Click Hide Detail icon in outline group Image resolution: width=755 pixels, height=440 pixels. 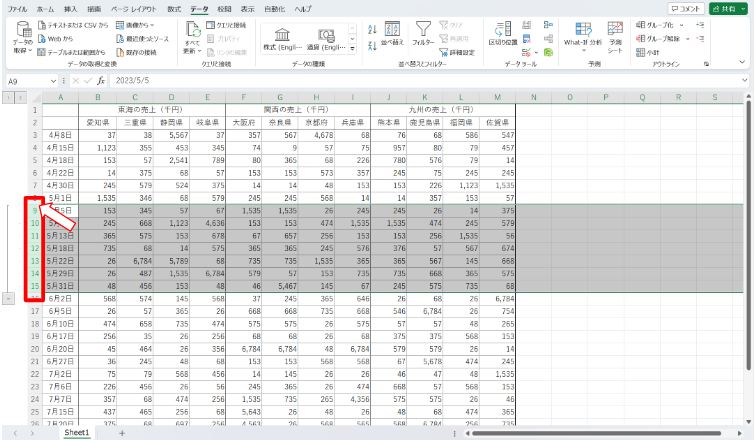[x=700, y=39]
